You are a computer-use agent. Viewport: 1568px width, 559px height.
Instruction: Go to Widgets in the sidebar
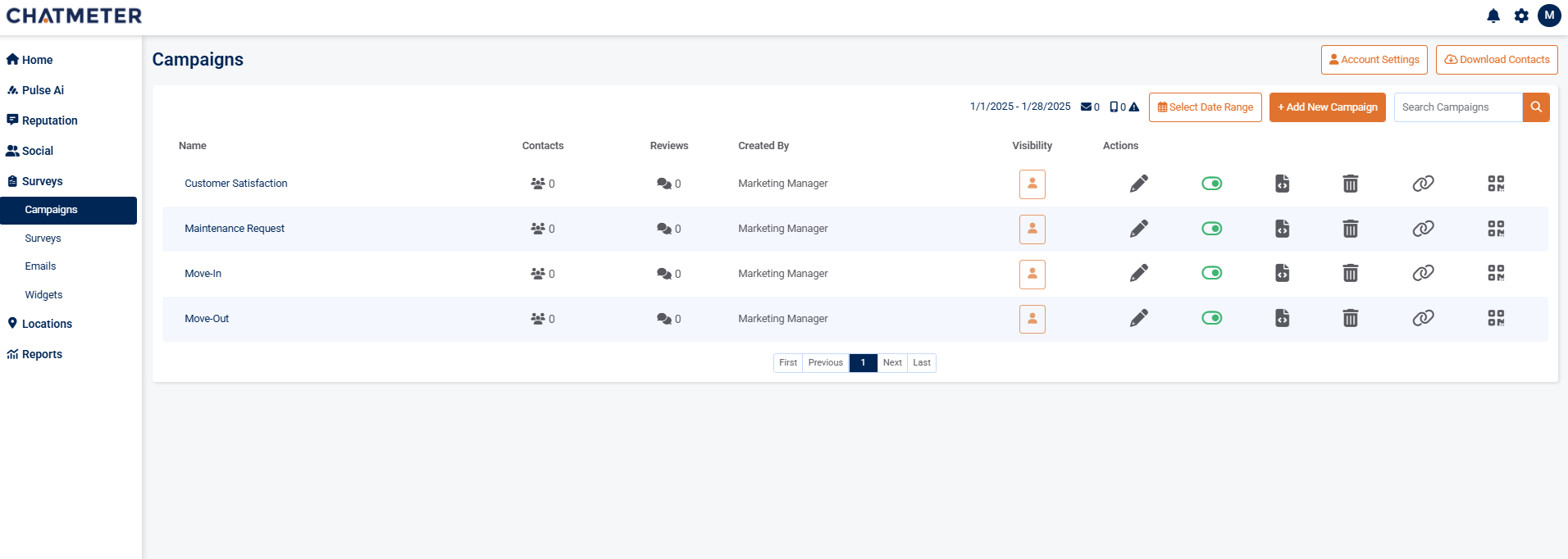click(43, 295)
